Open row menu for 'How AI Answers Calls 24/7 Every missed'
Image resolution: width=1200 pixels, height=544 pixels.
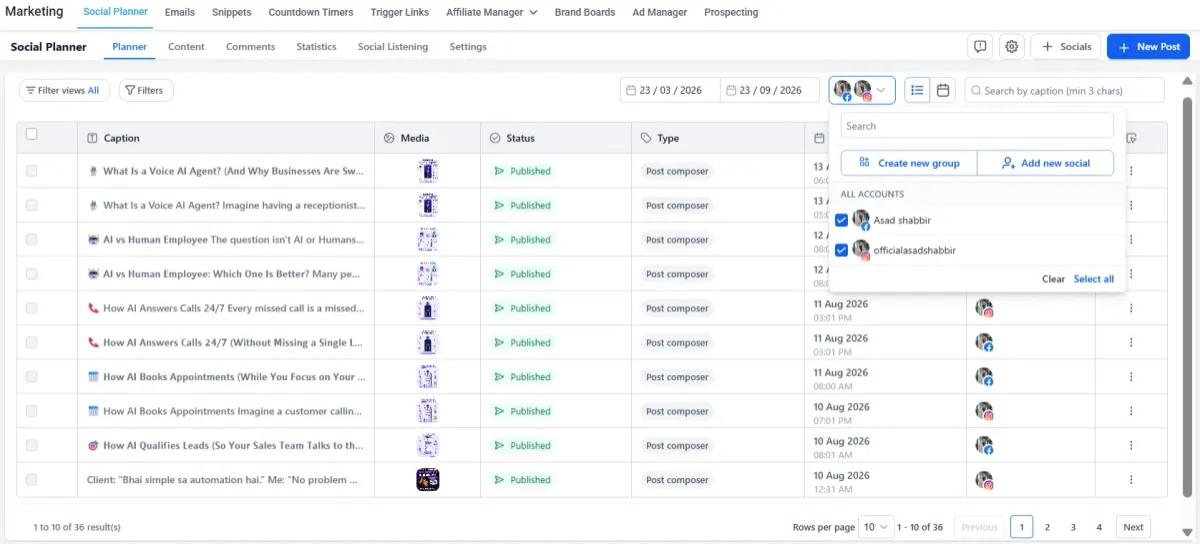tap(1131, 308)
